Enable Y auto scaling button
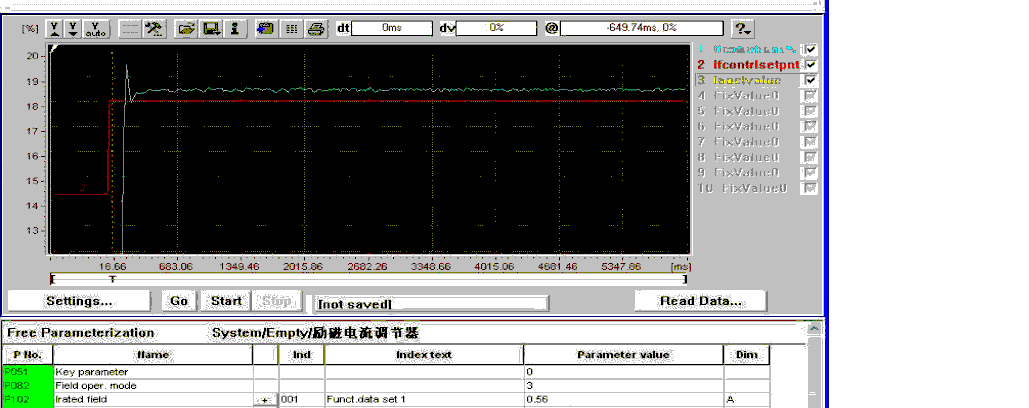Image resolution: width=1029 pixels, height=408 pixels. pos(96,29)
